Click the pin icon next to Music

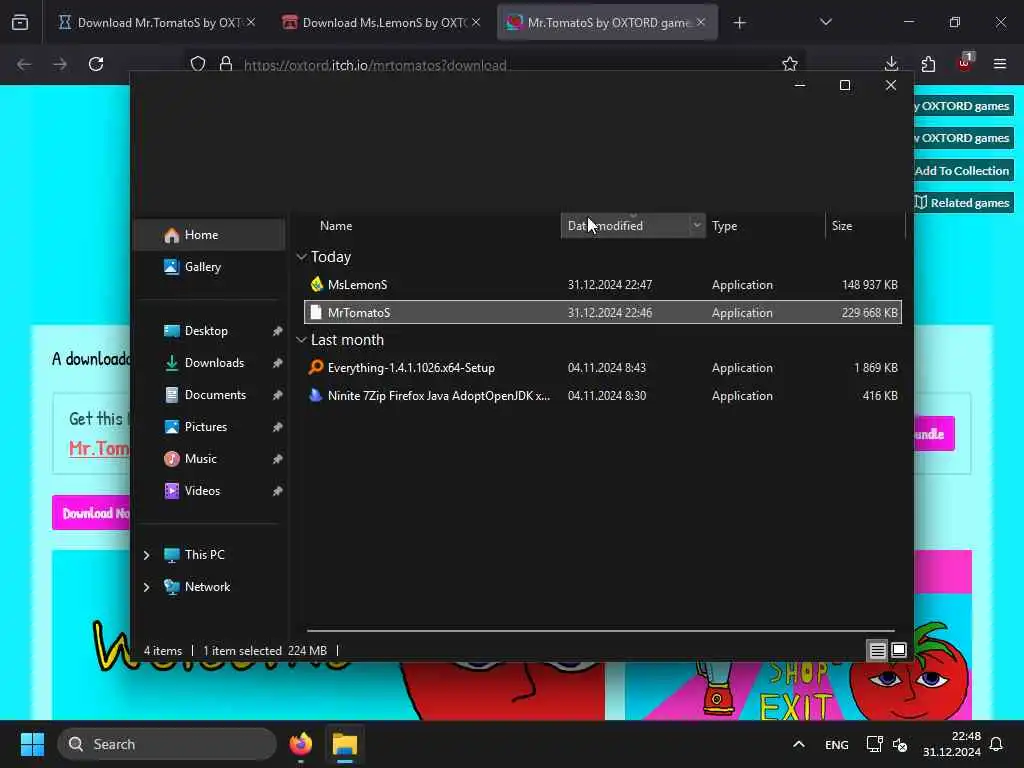[x=278, y=459]
